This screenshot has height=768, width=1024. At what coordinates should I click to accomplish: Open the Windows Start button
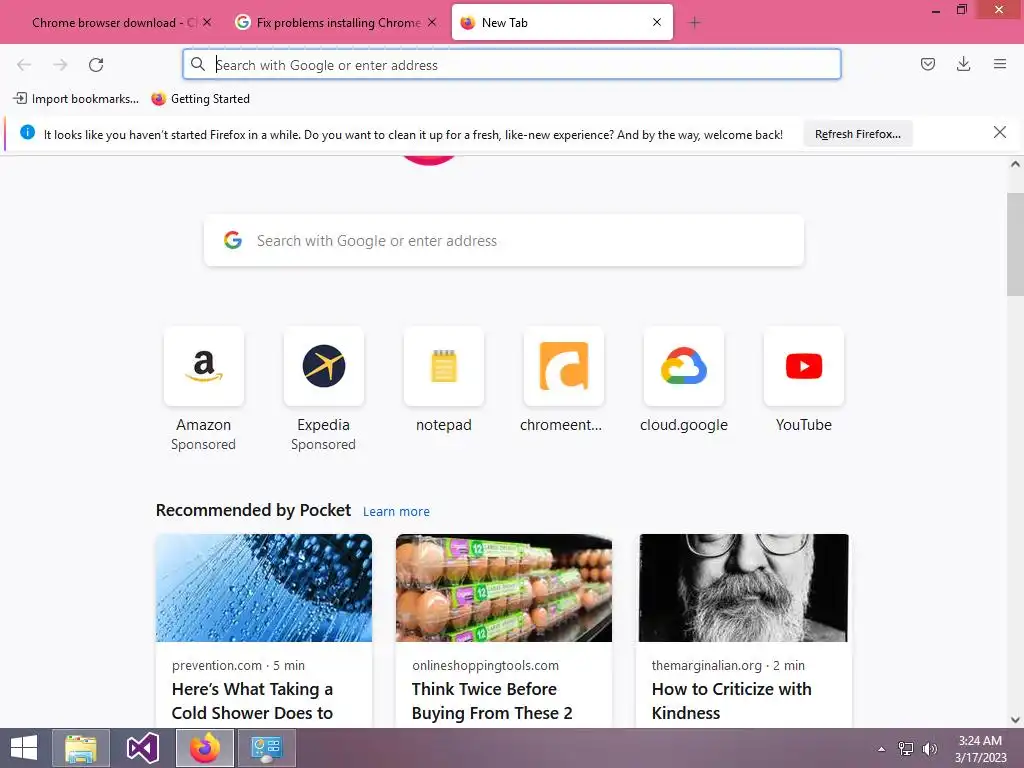24,748
